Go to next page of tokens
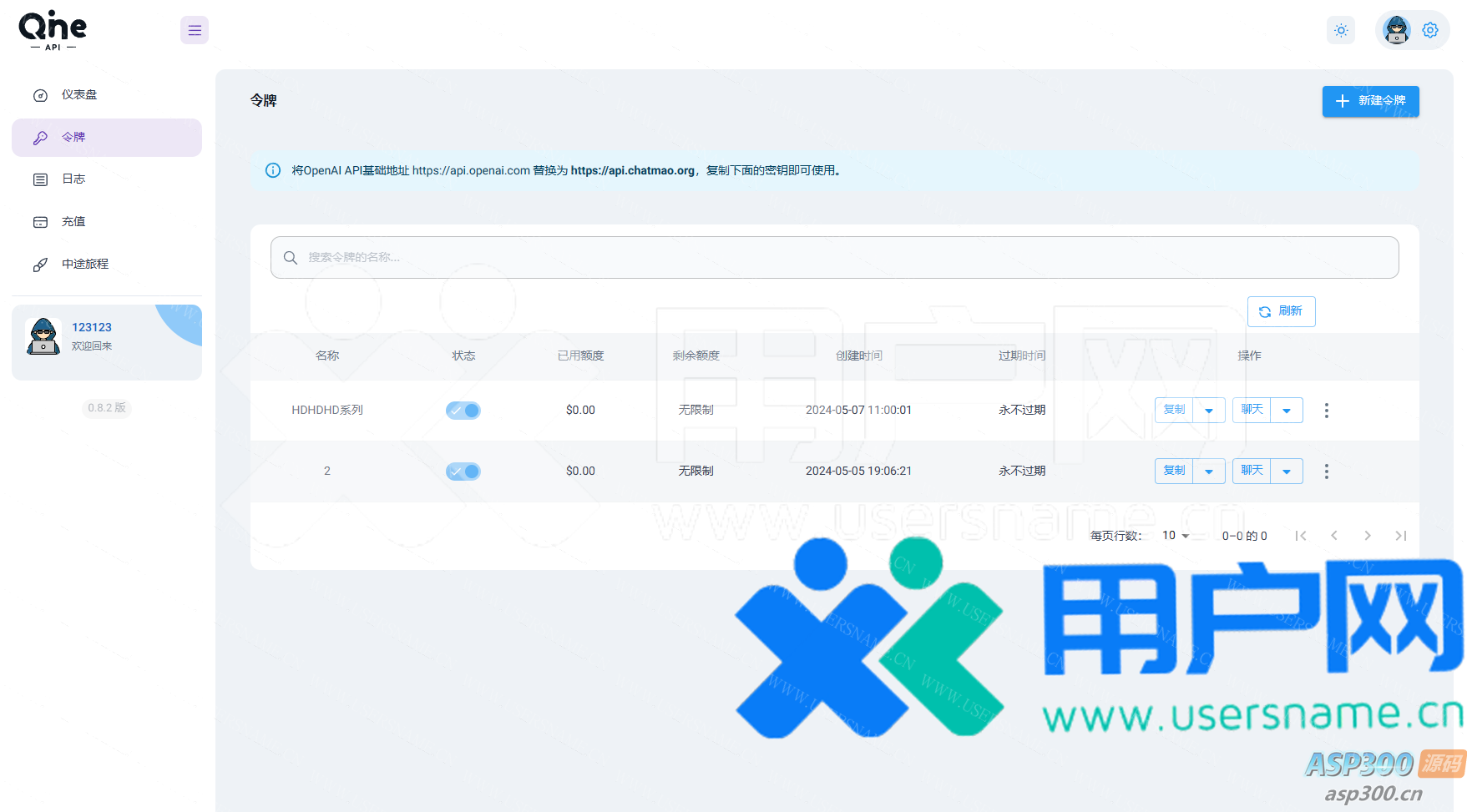 point(1367,536)
